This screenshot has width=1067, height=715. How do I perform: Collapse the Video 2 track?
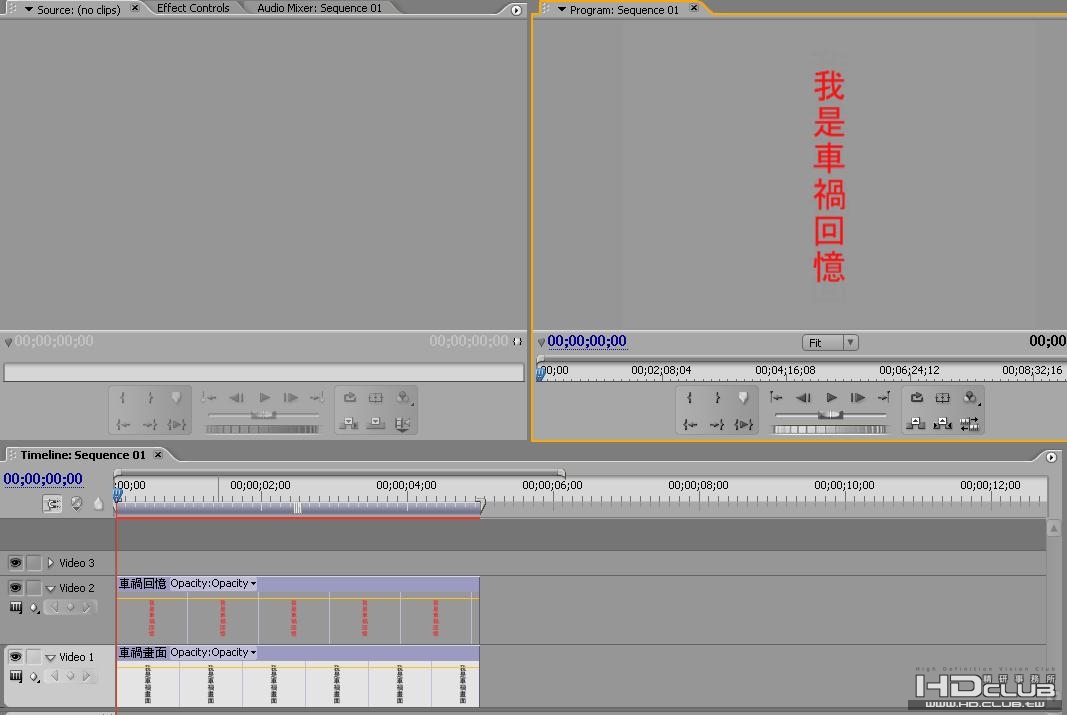50,588
